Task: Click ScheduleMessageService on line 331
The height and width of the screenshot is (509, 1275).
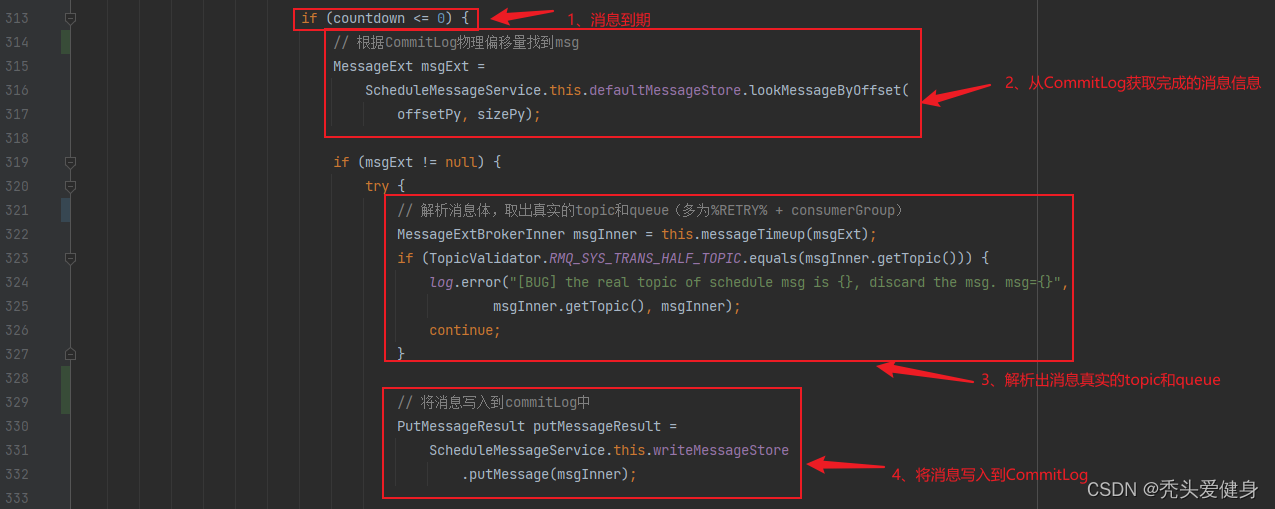Action: (517, 450)
